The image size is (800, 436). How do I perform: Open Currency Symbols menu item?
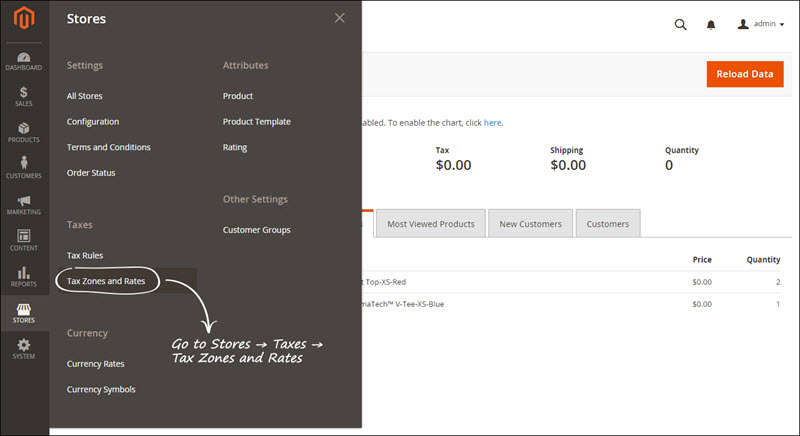pyautogui.click(x=101, y=389)
